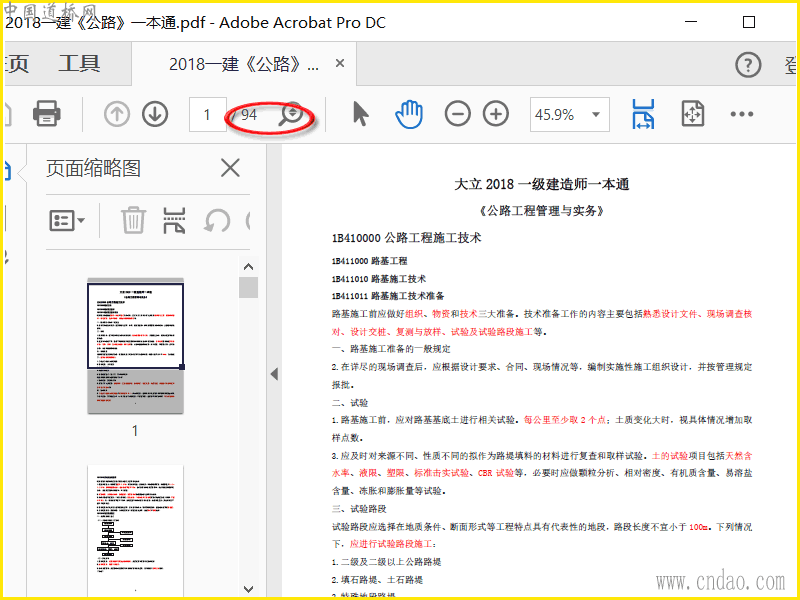Click heading 1B410000 公路工程施工技术

pyautogui.click(x=407, y=238)
